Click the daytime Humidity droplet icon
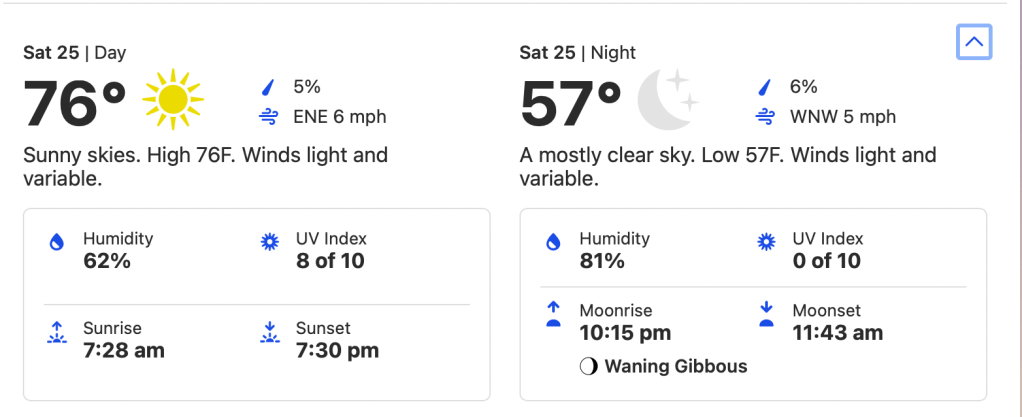Image resolution: width=1022 pixels, height=417 pixels. 56,241
